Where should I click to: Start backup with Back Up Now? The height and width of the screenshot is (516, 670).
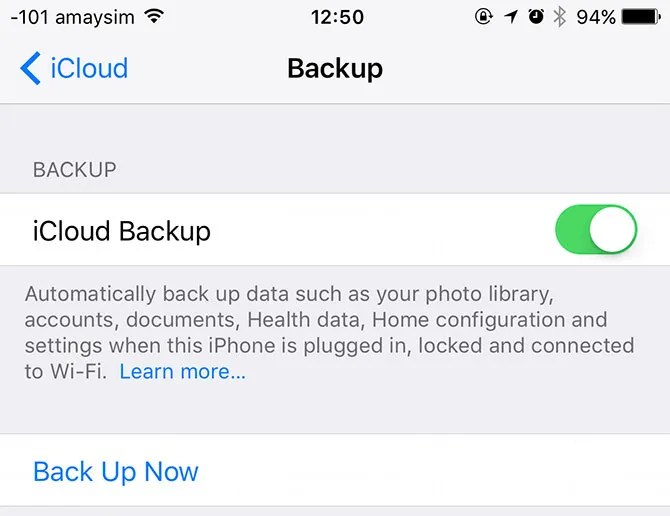click(x=116, y=472)
